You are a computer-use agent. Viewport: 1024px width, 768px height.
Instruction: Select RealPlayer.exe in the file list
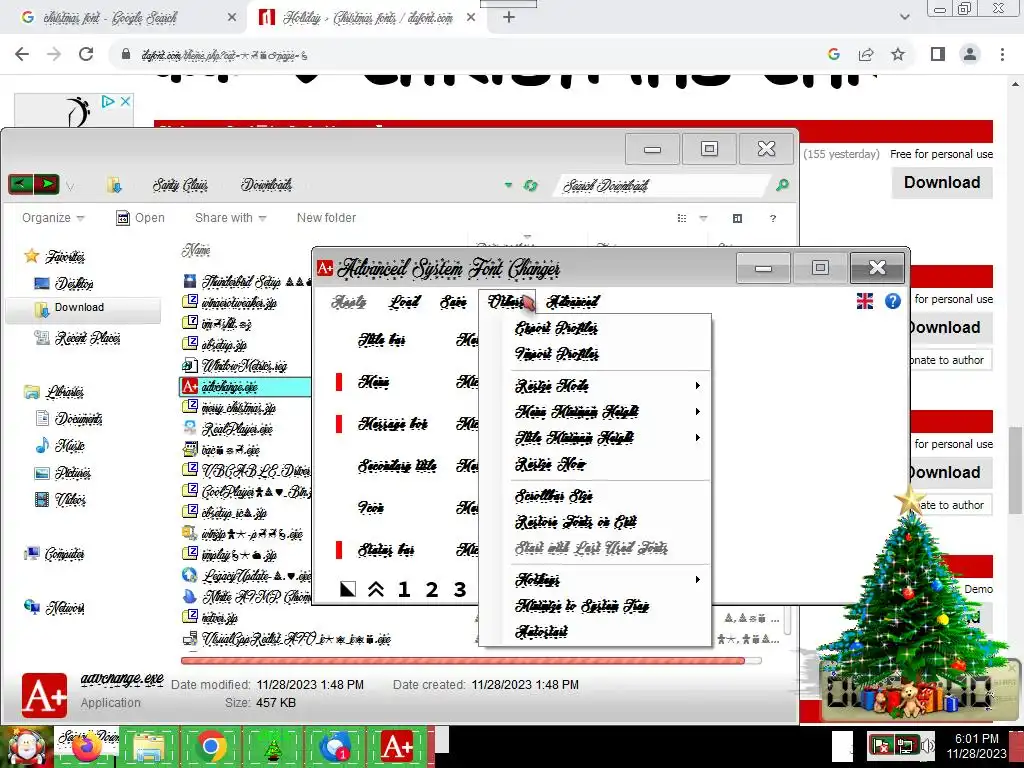pos(237,429)
